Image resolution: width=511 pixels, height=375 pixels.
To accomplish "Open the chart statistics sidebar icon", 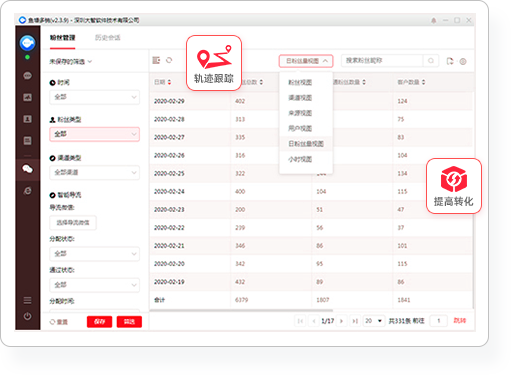I will (x=27, y=97).
